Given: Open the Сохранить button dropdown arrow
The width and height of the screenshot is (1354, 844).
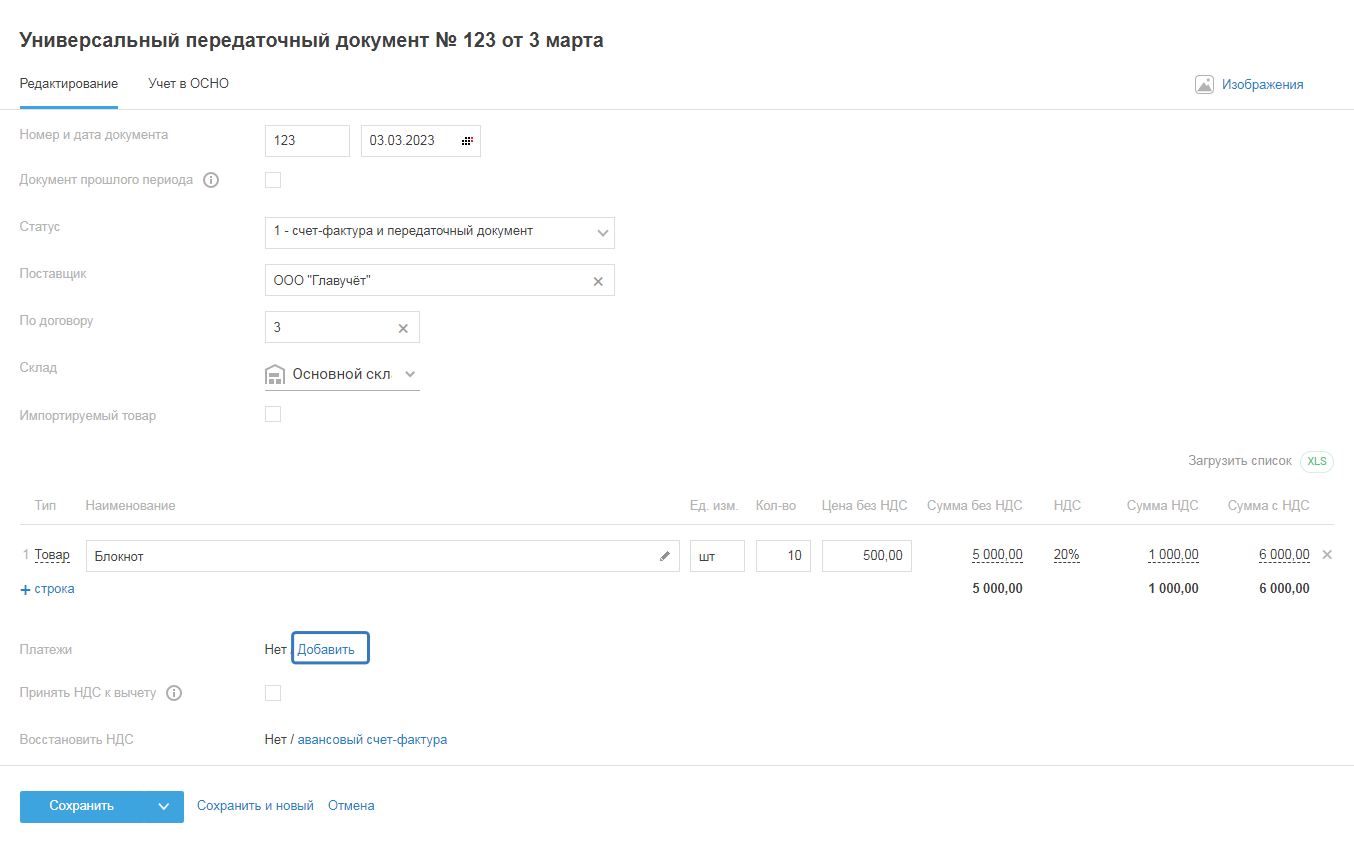Looking at the screenshot, I should [x=164, y=807].
